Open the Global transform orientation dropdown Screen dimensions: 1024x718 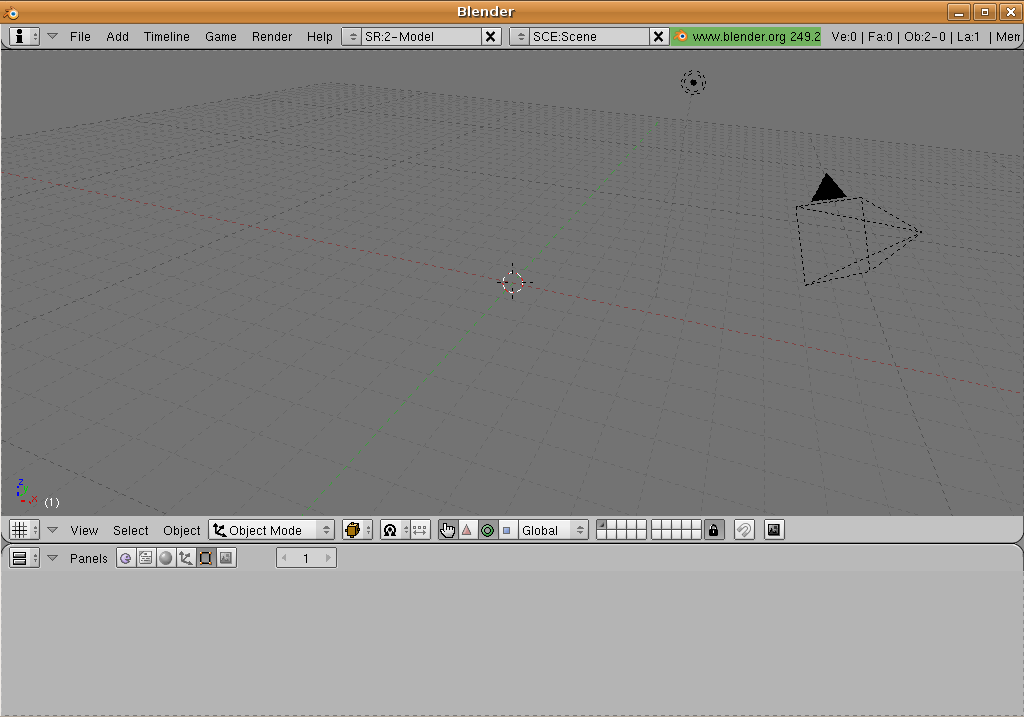(552, 530)
